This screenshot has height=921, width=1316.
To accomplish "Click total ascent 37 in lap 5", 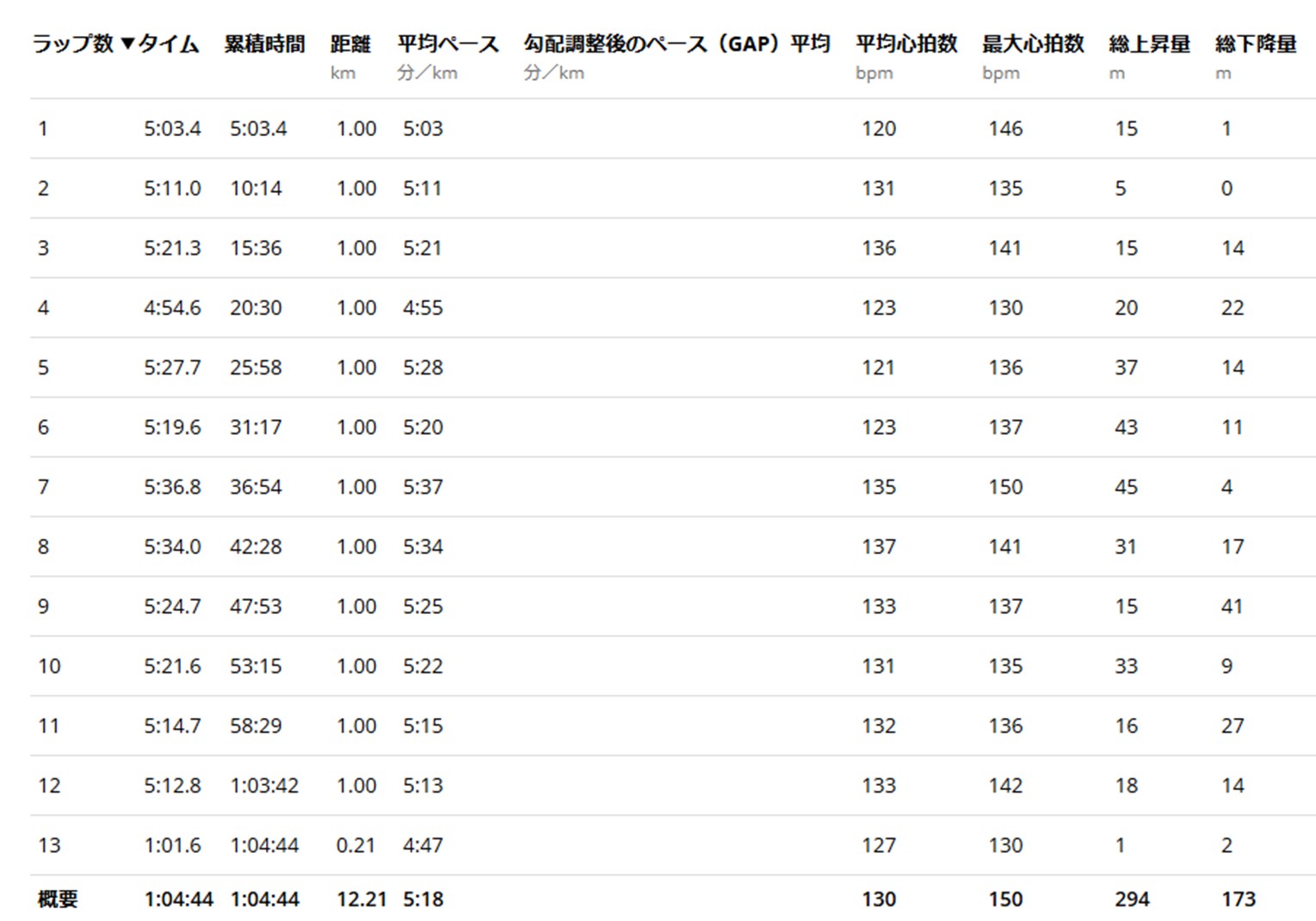I will click(1126, 368).
